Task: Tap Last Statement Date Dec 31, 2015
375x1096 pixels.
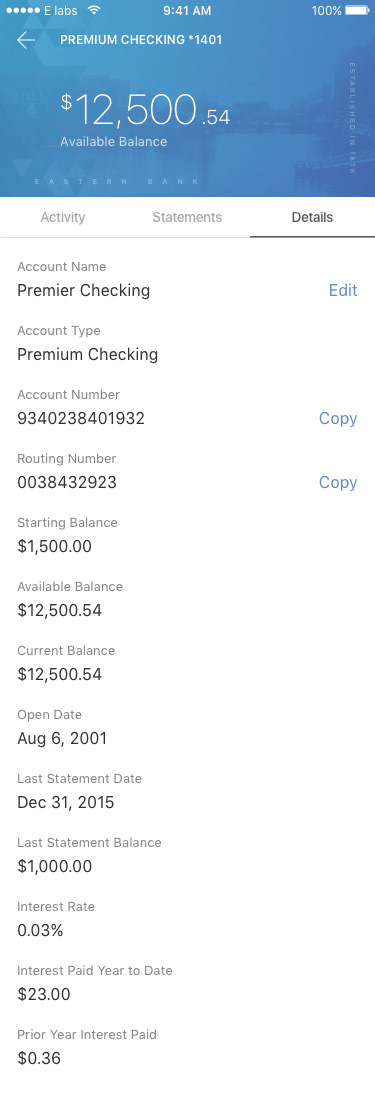Action: pos(65,802)
